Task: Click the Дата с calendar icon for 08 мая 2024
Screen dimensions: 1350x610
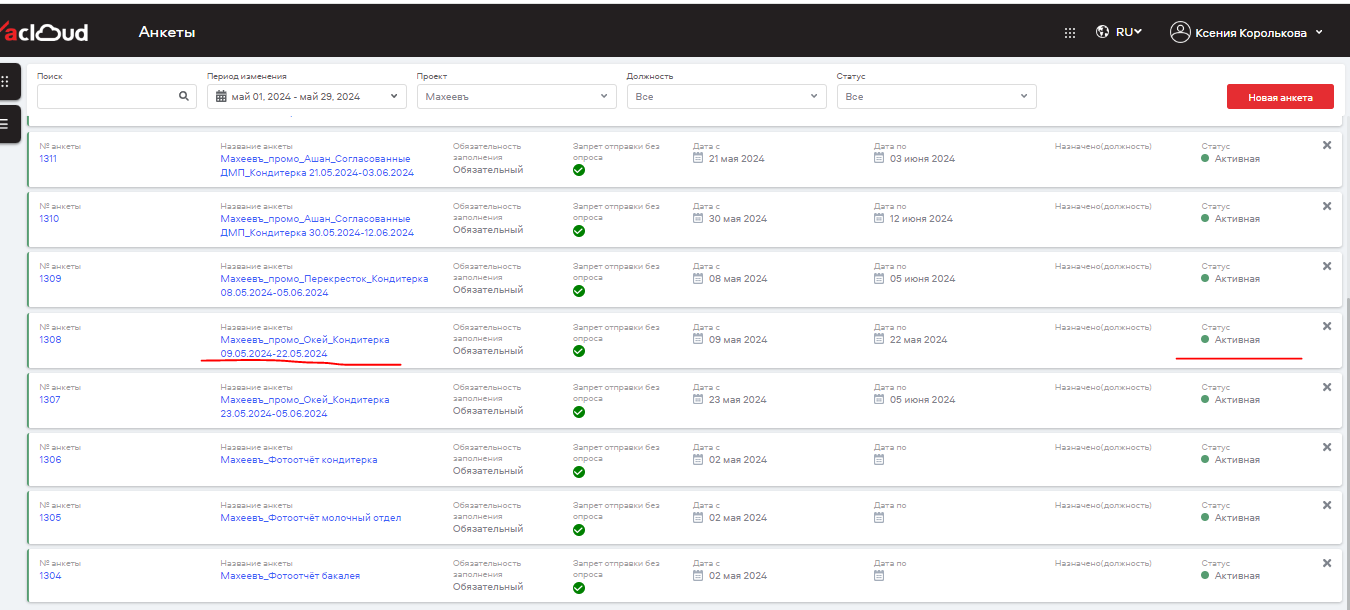Action: [698, 278]
